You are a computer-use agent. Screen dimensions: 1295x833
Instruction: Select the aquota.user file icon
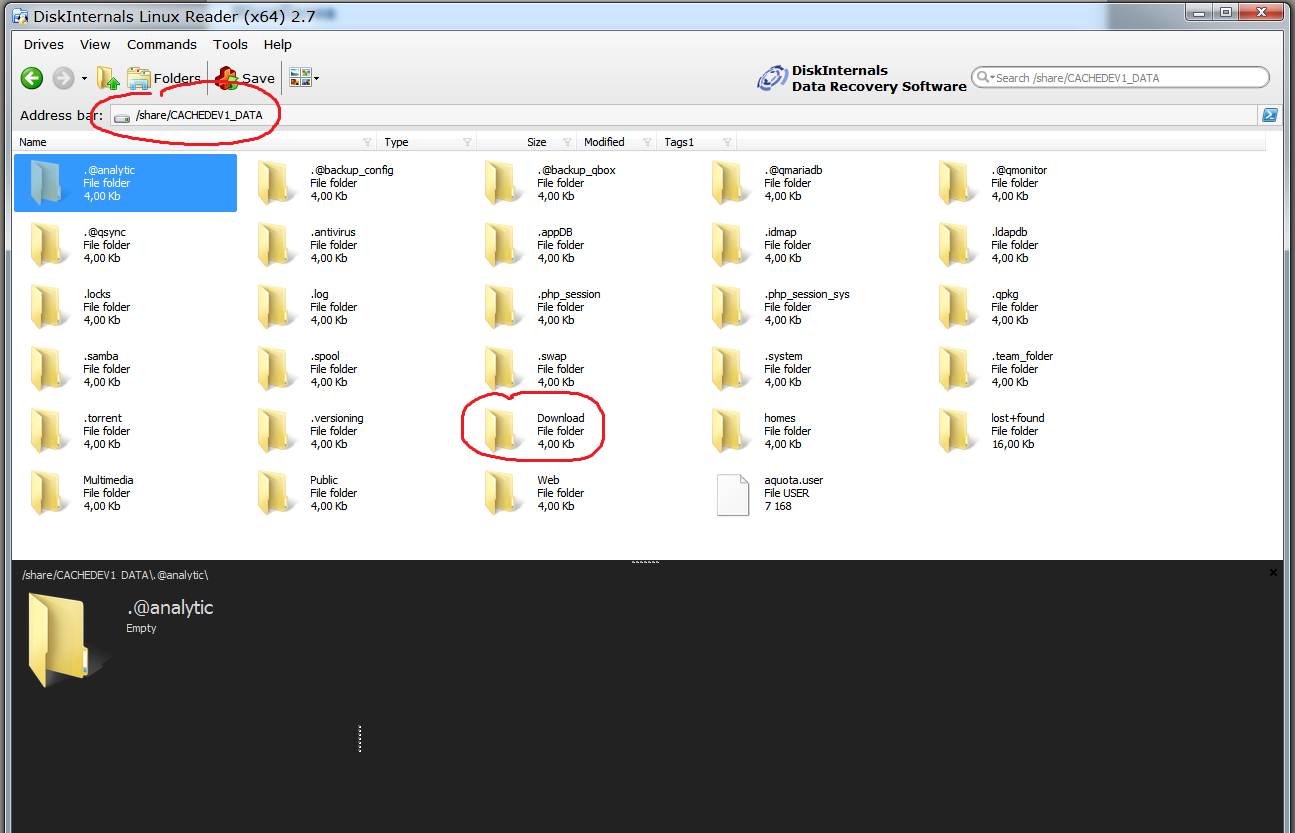pyautogui.click(x=733, y=493)
